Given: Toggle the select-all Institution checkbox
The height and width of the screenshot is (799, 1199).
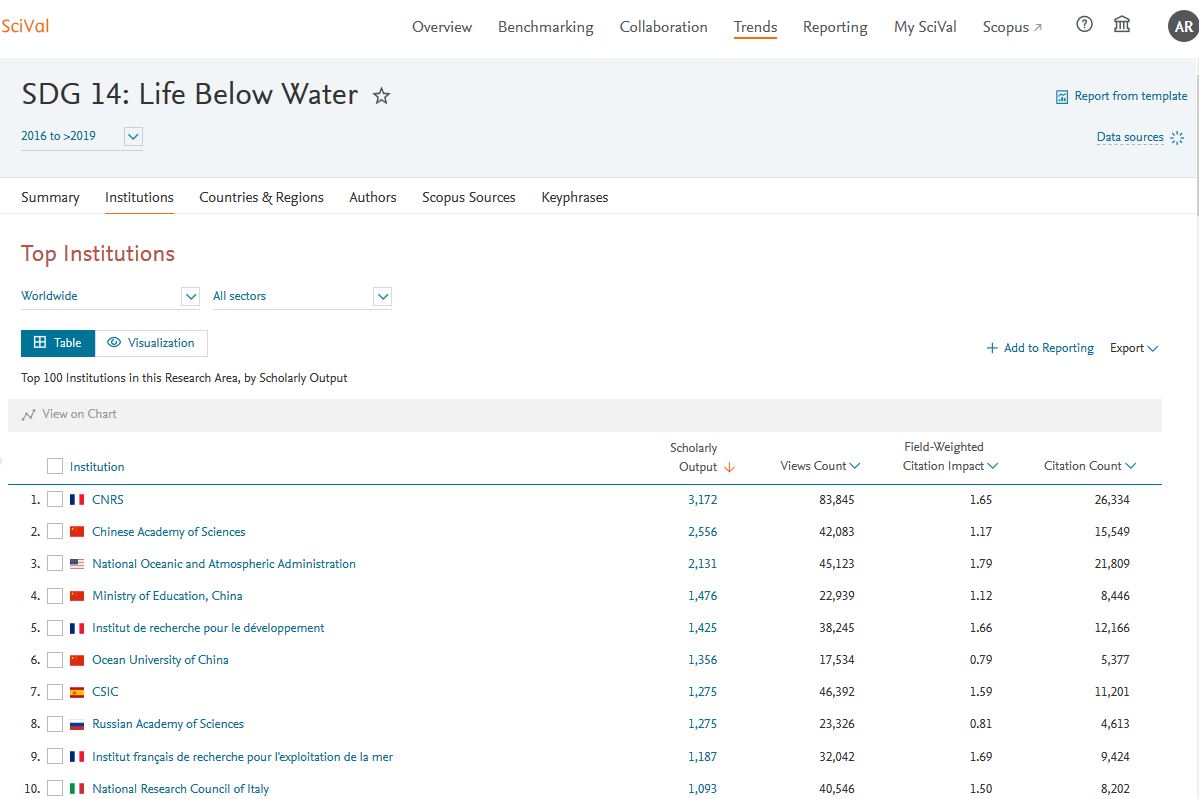Looking at the screenshot, I should [55, 466].
